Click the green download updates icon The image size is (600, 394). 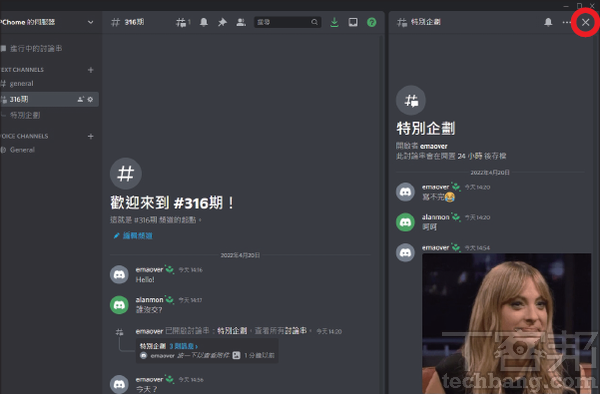pos(334,22)
